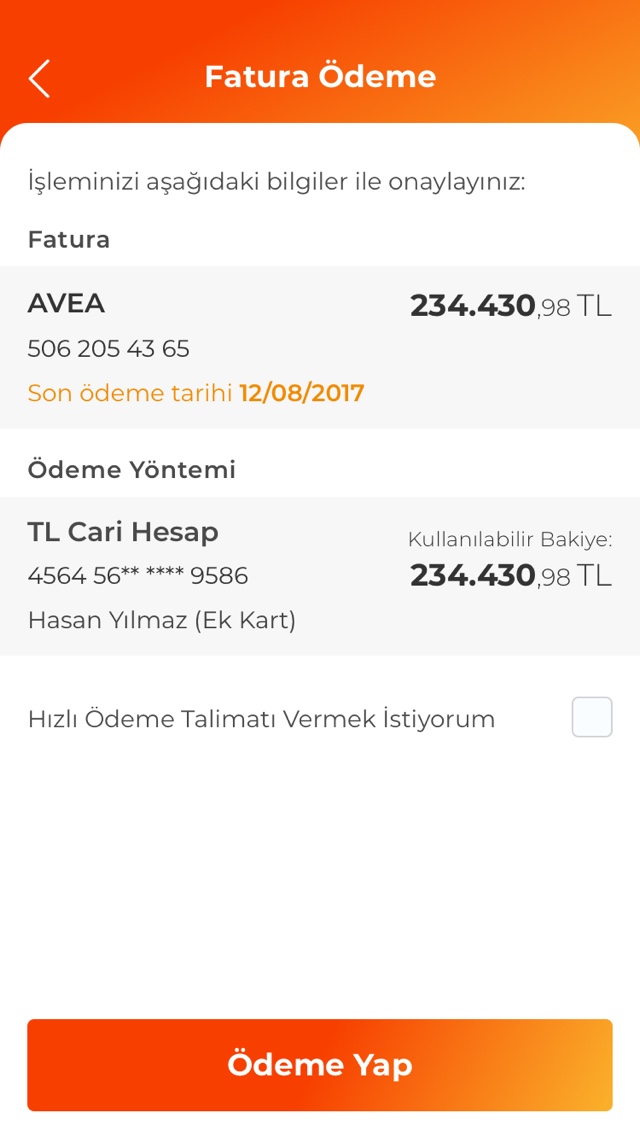
Task: Tap the back arrow in the header
Action: (x=40, y=78)
